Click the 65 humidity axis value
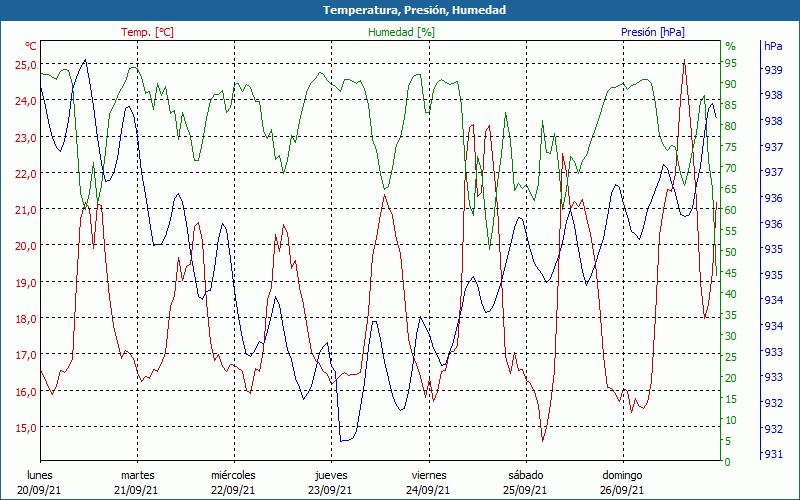Viewport: 800px width, 500px height. pos(731,189)
